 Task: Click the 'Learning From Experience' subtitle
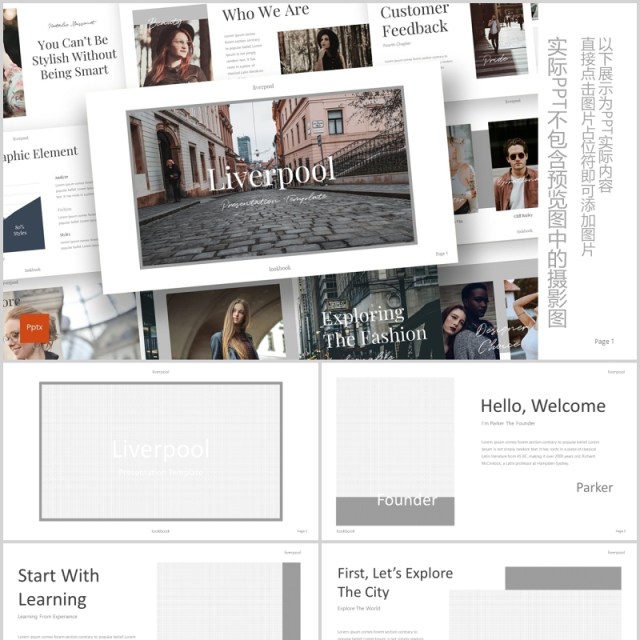47,616
